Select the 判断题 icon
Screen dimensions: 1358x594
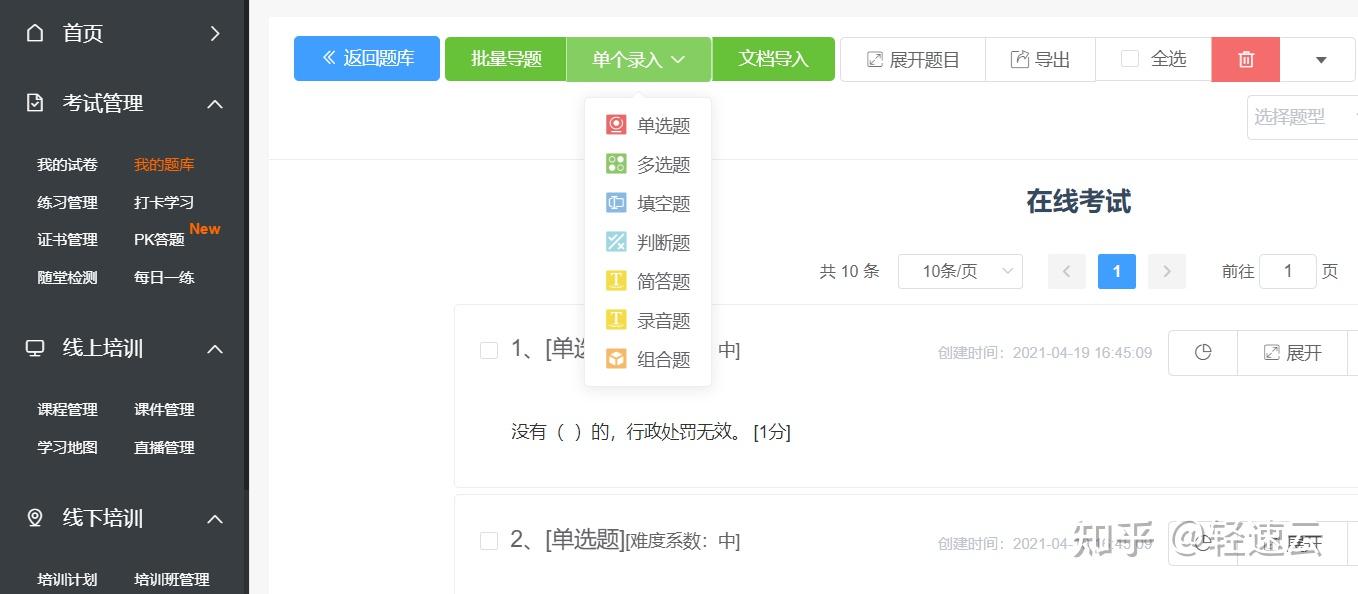pyautogui.click(x=616, y=242)
